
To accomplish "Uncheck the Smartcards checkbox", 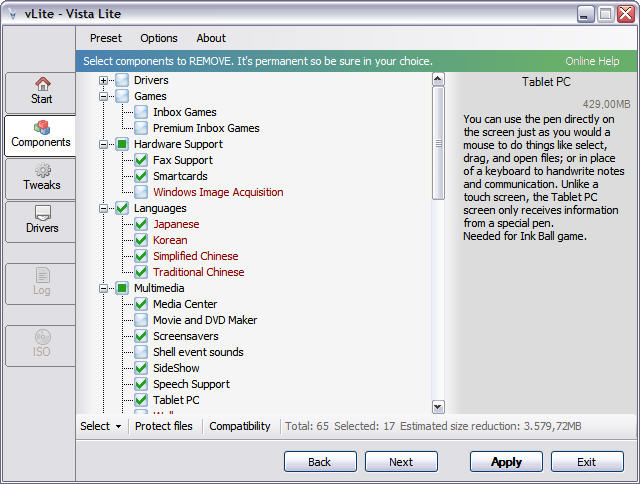I will point(141,176).
